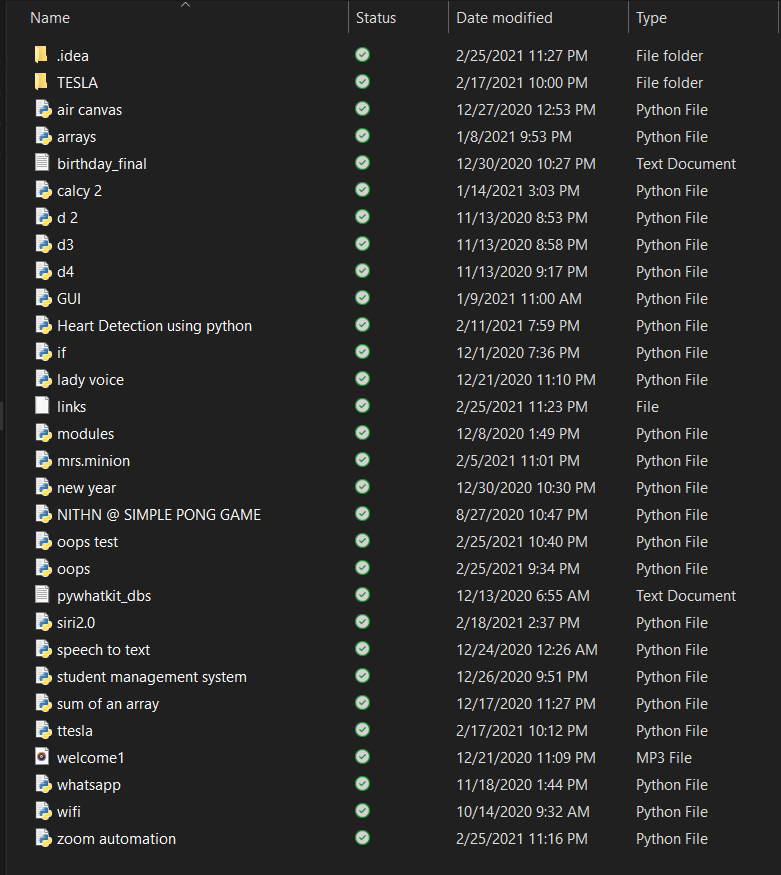This screenshot has height=875, width=781.
Task: Click the sync status checkmark for .idea
Action: [363, 55]
